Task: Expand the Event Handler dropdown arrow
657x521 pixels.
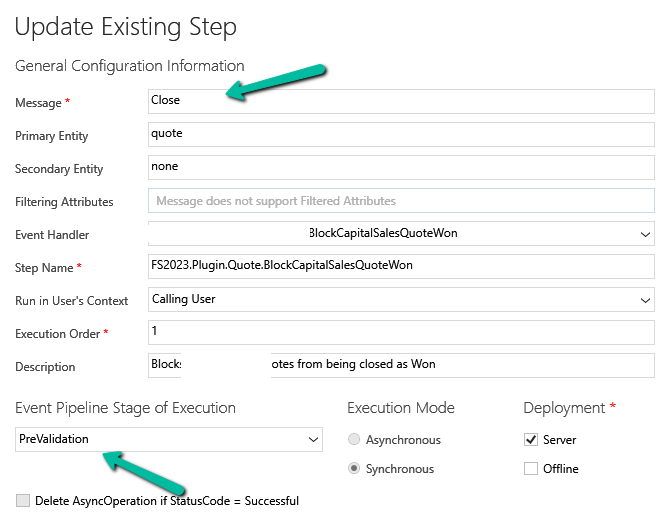Action: click(x=644, y=234)
